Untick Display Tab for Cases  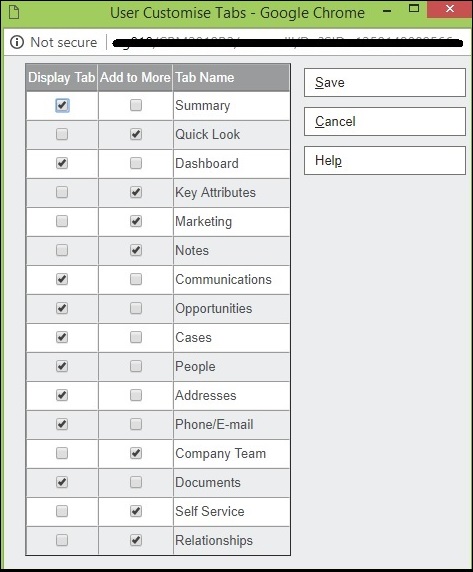tap(62, 337)
